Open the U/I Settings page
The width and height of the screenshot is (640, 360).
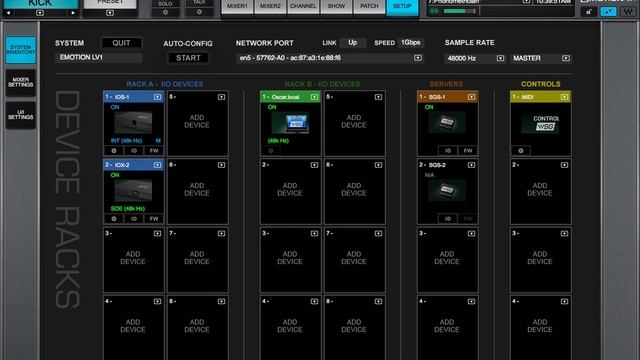(x=20, y=115)
